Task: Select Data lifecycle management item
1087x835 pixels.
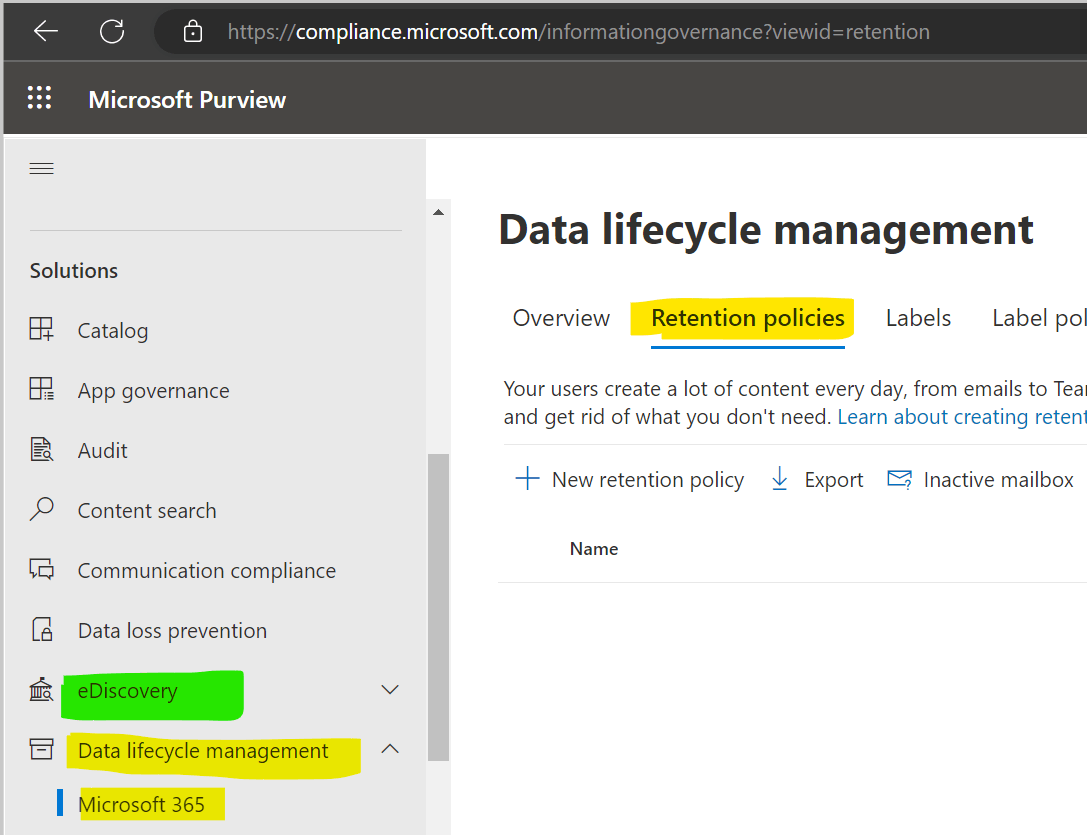Action: (203, 750)
